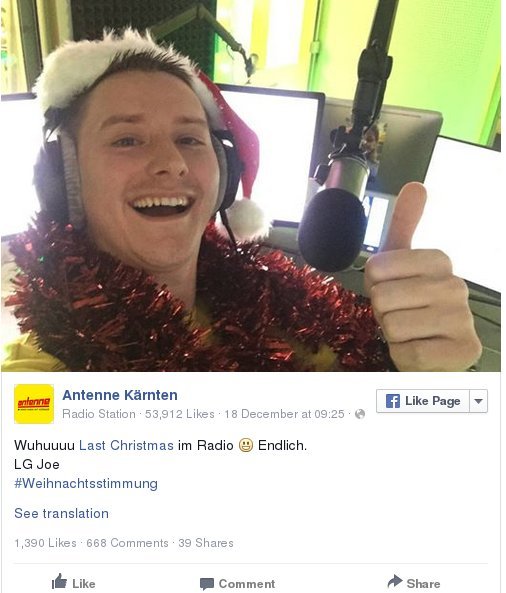Screen dimensions: 506x593
Task: Click the Share action label
Action: (423, 584)
